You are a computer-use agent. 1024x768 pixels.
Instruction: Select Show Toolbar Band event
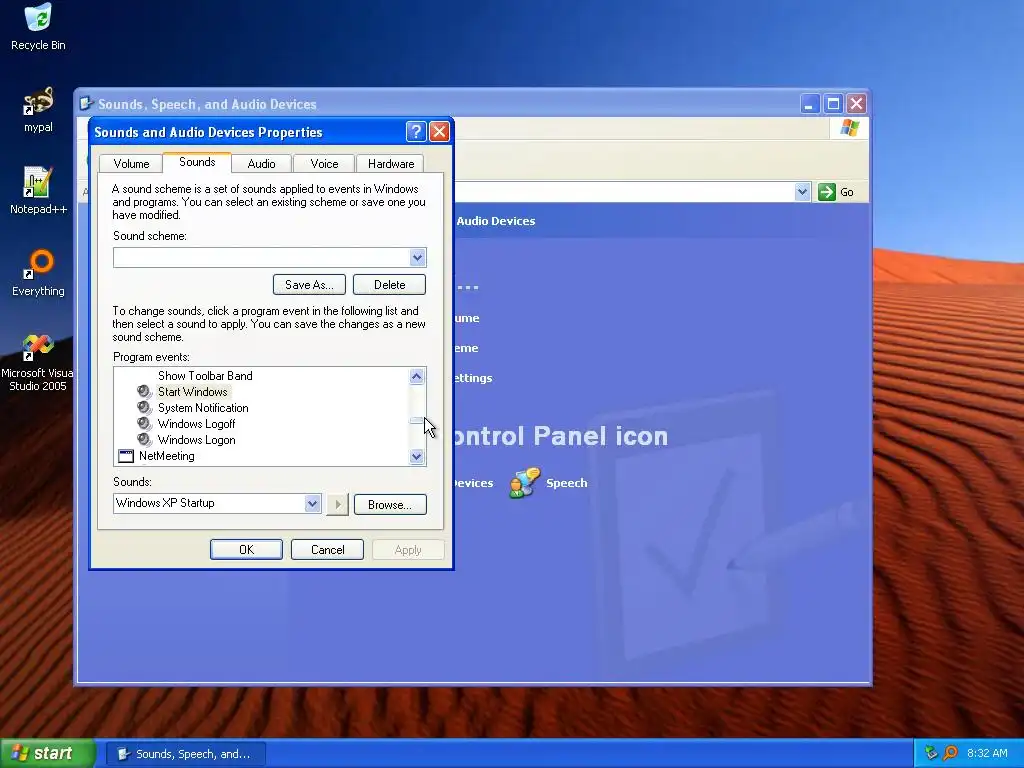tap(205, 376)
